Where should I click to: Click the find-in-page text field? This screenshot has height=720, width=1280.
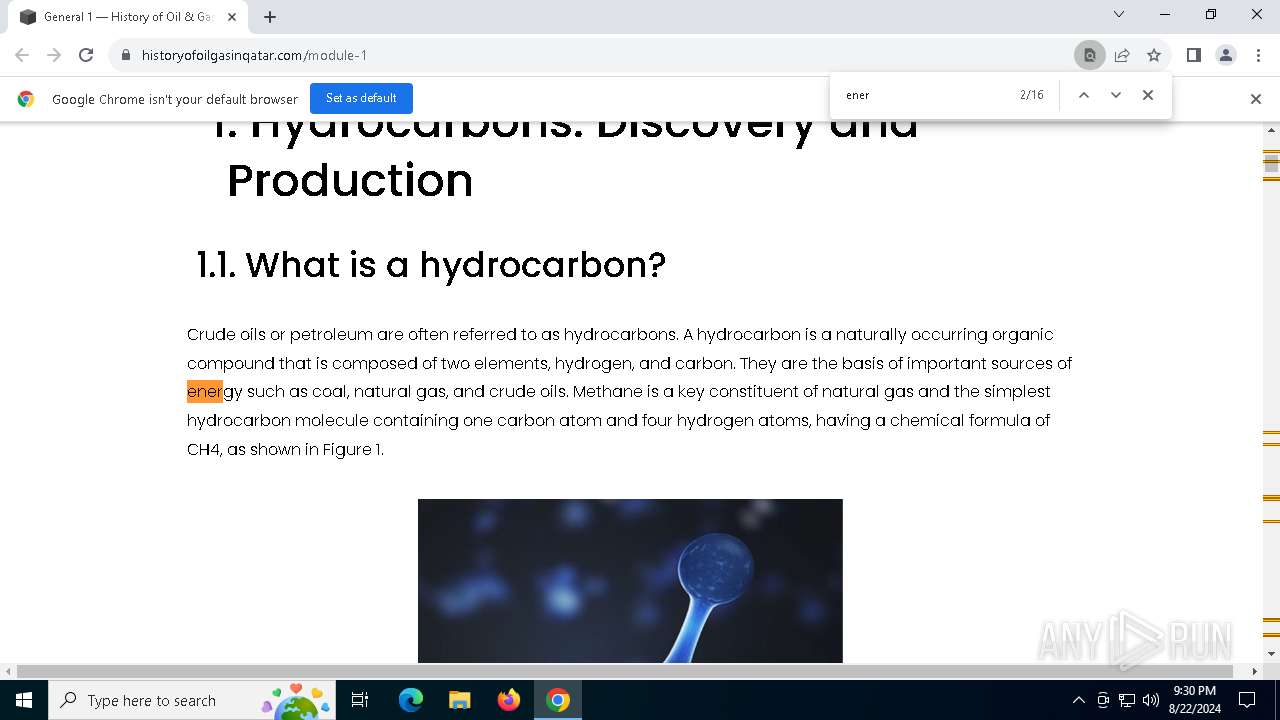pos(925,95)
